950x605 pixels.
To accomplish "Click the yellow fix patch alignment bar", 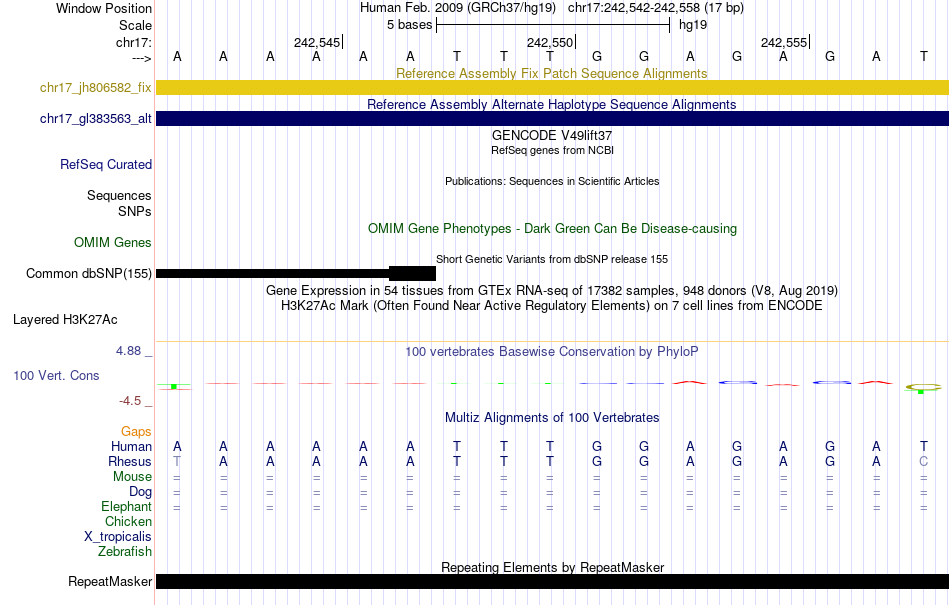I will tap(552, 87).
